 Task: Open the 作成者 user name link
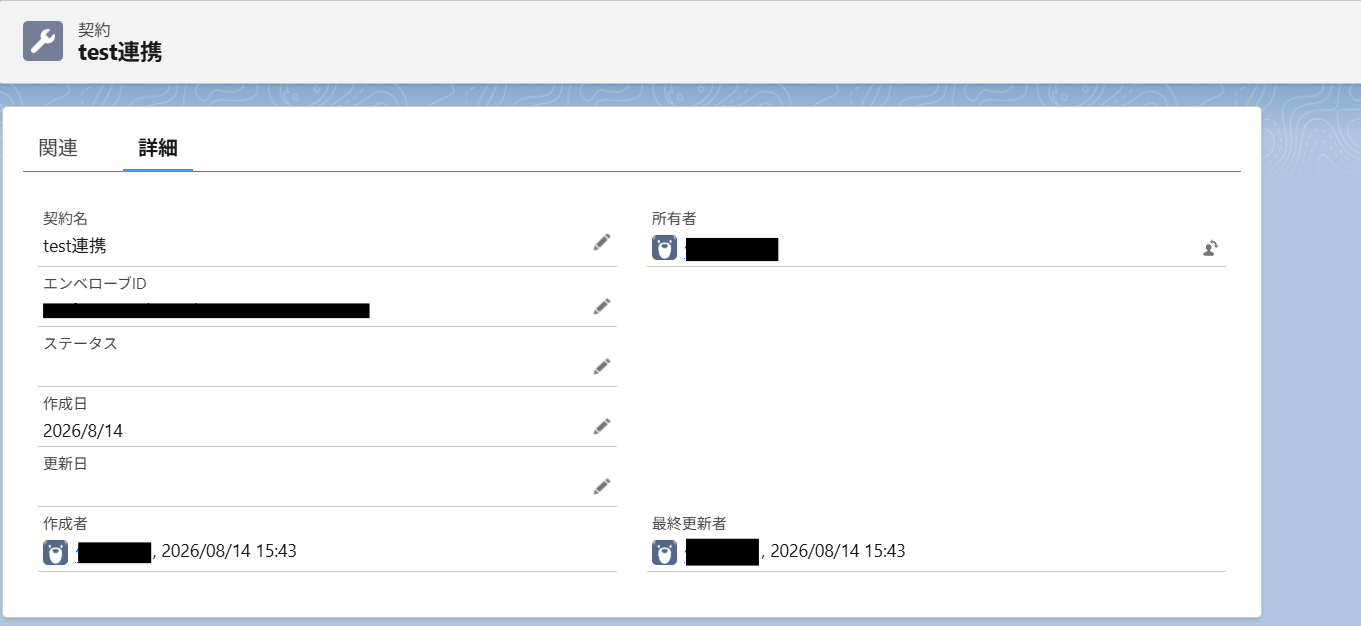pyautogui.click(x=114, y=551)
